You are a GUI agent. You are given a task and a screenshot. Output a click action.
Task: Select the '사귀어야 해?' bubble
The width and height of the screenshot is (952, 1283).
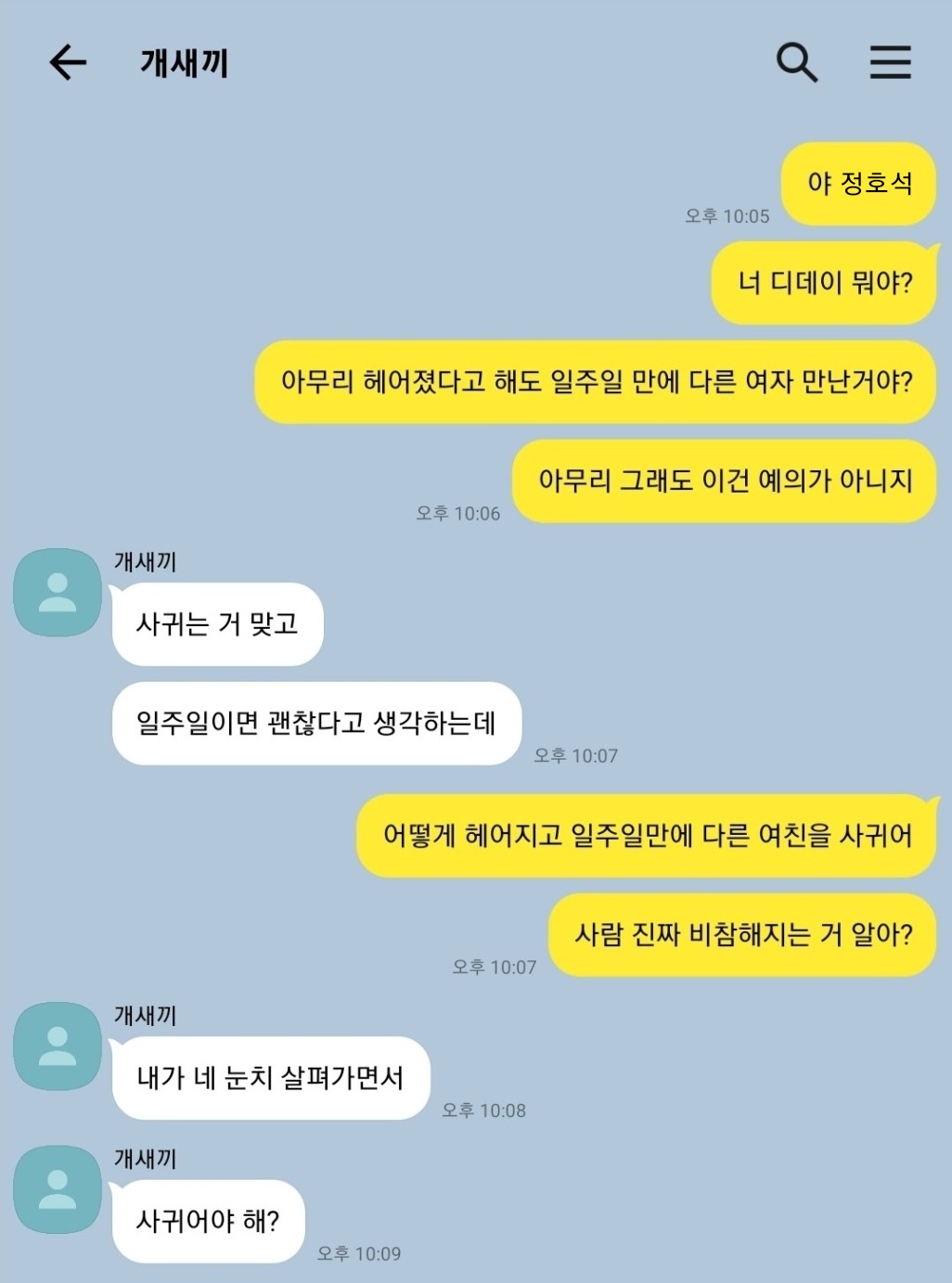pos(208,1221)
